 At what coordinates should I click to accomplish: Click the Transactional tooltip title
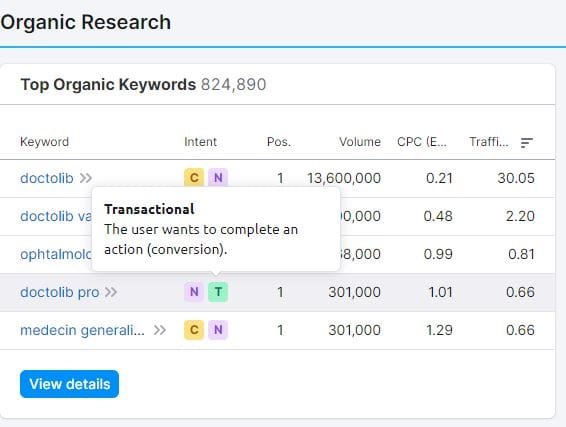click(x=149, y=209)
